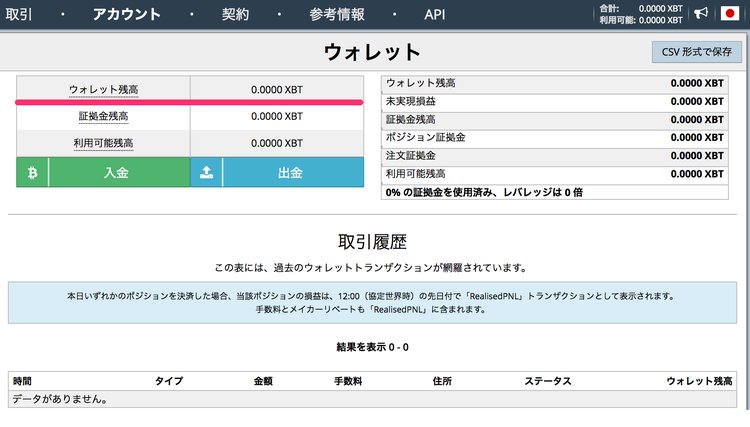Click the Bitcoin icon on deposit button

(x=33, y=172)
